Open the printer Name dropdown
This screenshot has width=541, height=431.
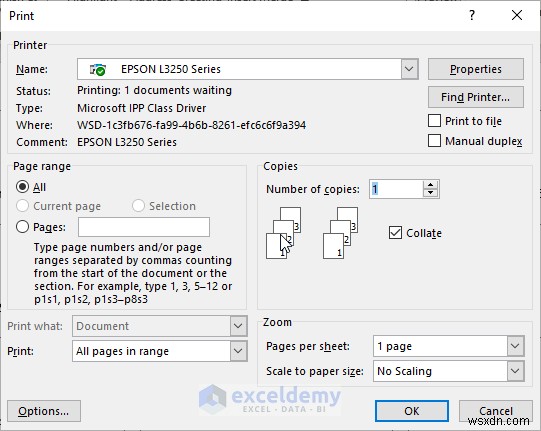click(409, 69)
